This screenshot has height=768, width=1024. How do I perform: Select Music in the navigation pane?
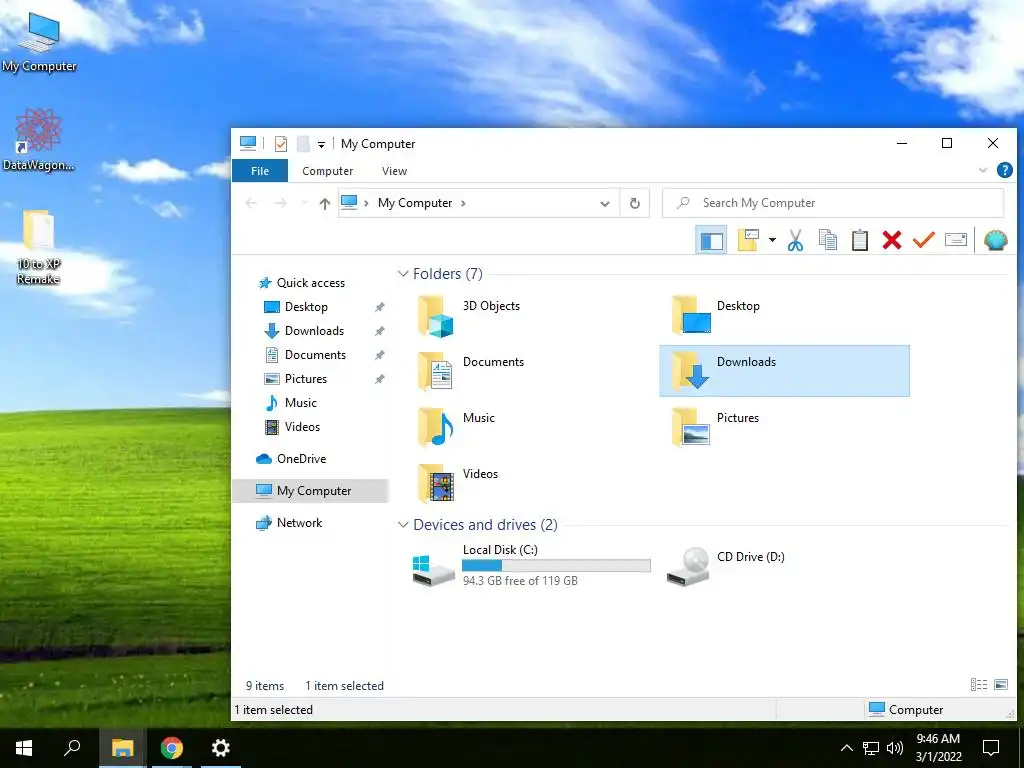pos(300,403)
